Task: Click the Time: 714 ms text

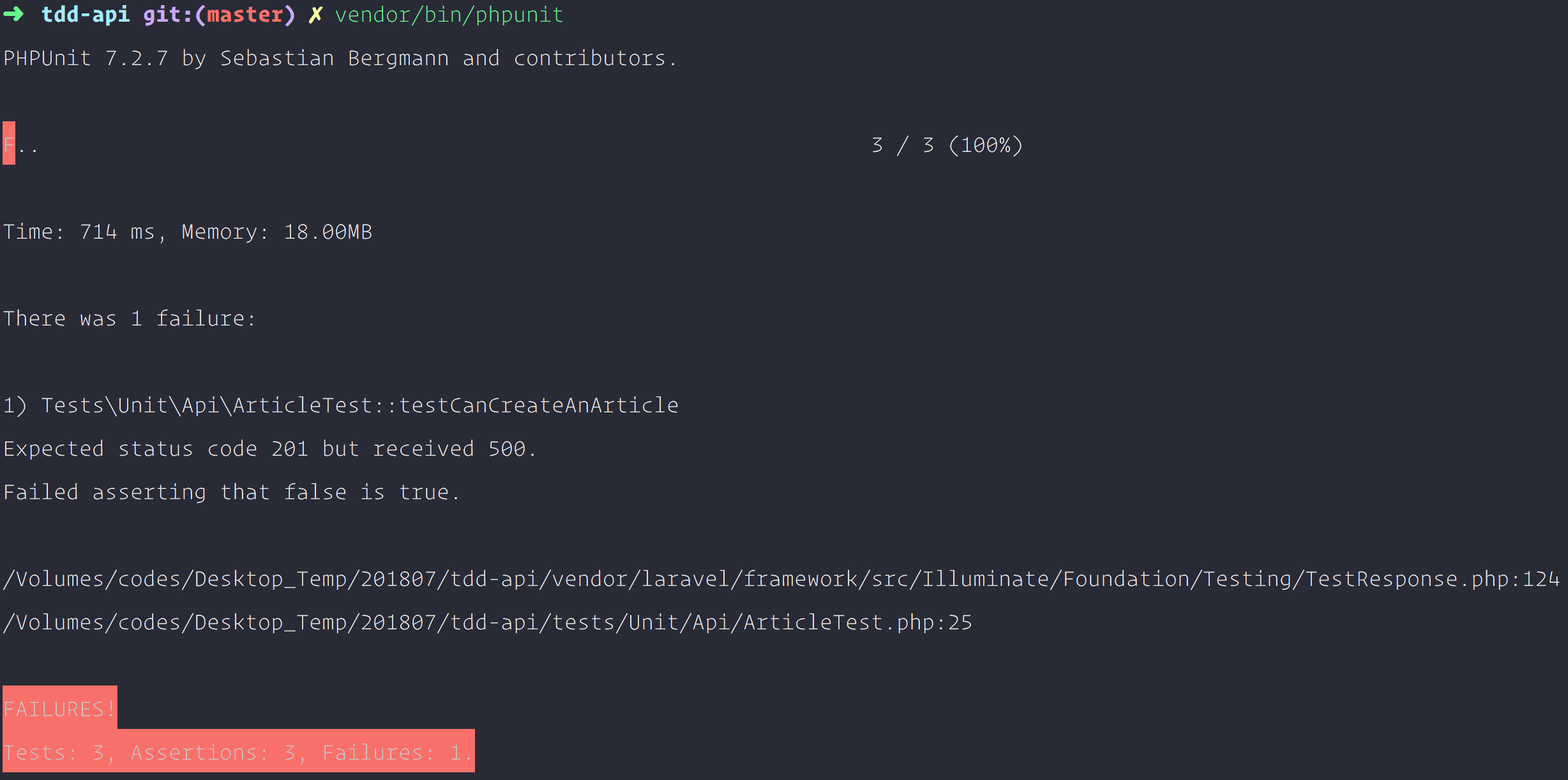Action: (x=79, y=232)
